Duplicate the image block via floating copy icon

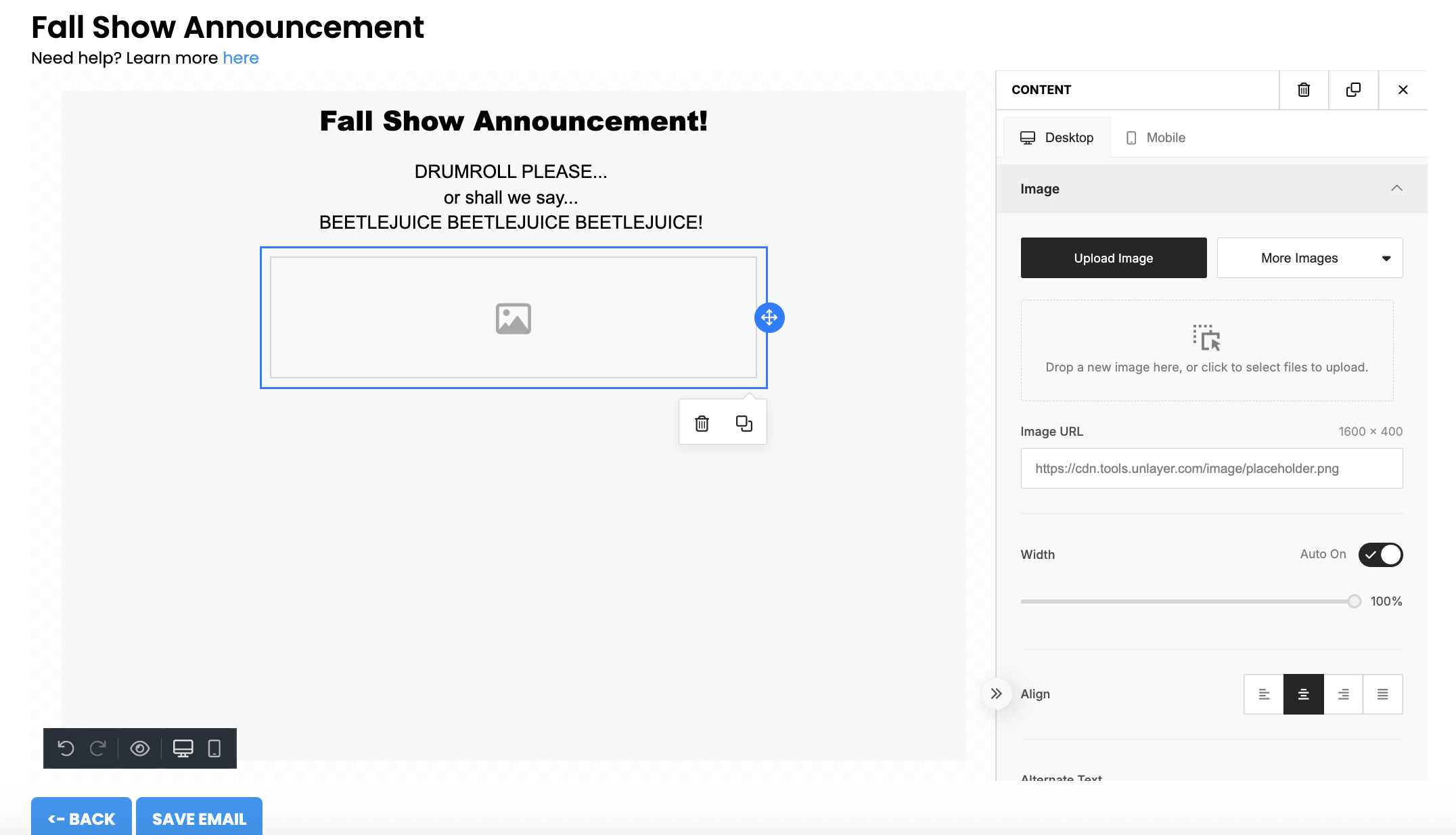744,424
